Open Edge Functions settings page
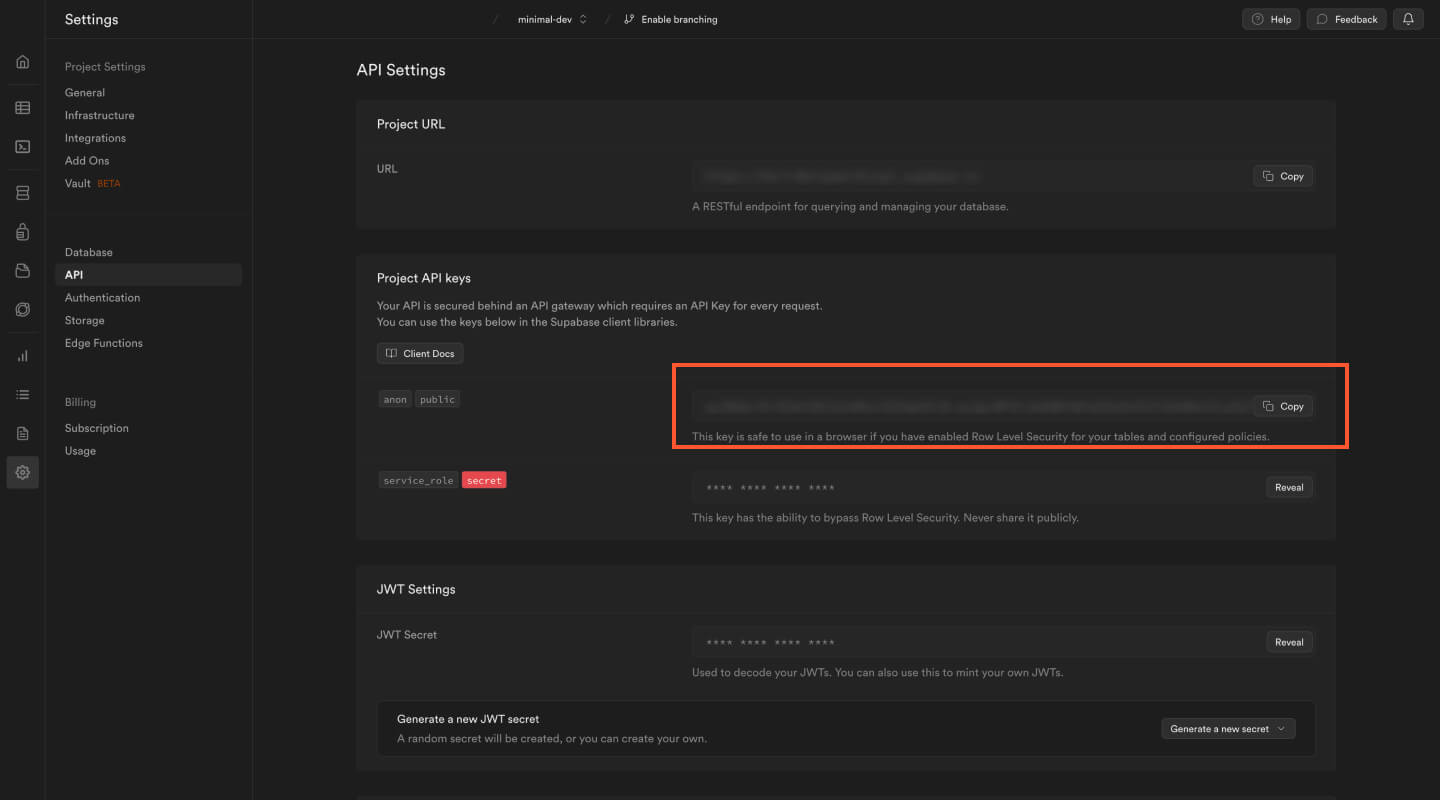Screen dimensions: 1440x800 click(104, 343)
